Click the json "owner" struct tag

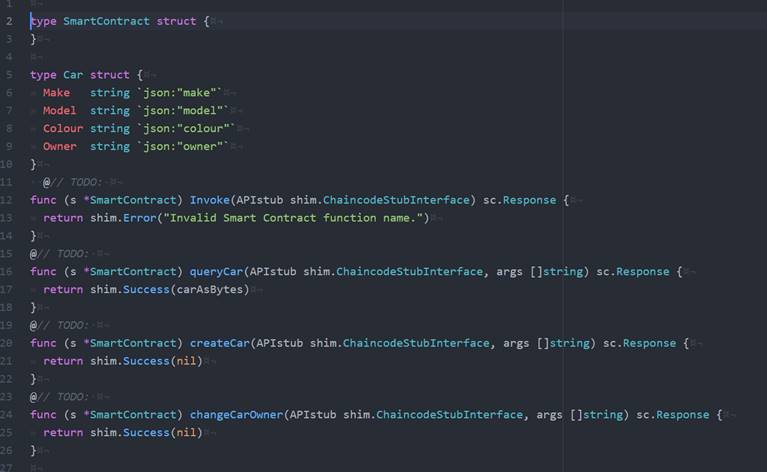[184, 147]
